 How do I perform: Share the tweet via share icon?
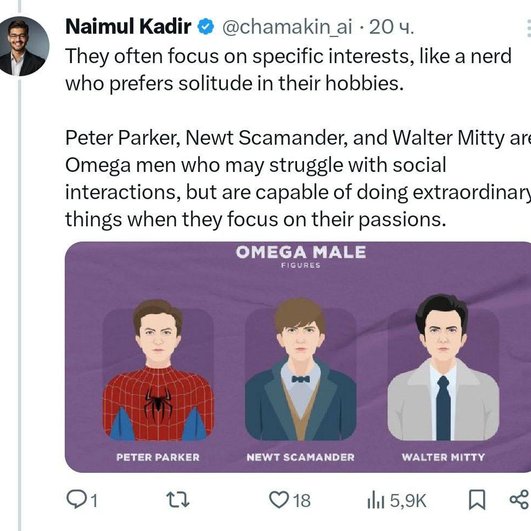(519, 500)
